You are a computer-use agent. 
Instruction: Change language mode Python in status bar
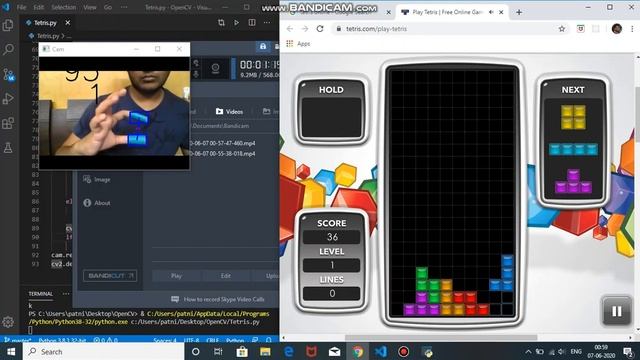(x=235, y=340)
